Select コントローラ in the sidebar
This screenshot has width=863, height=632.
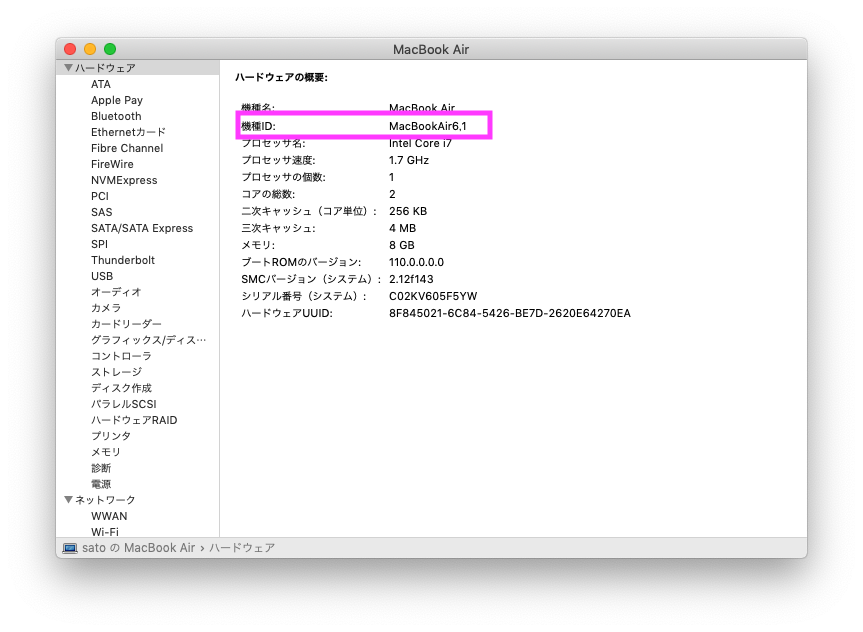[x=121, y=356]
